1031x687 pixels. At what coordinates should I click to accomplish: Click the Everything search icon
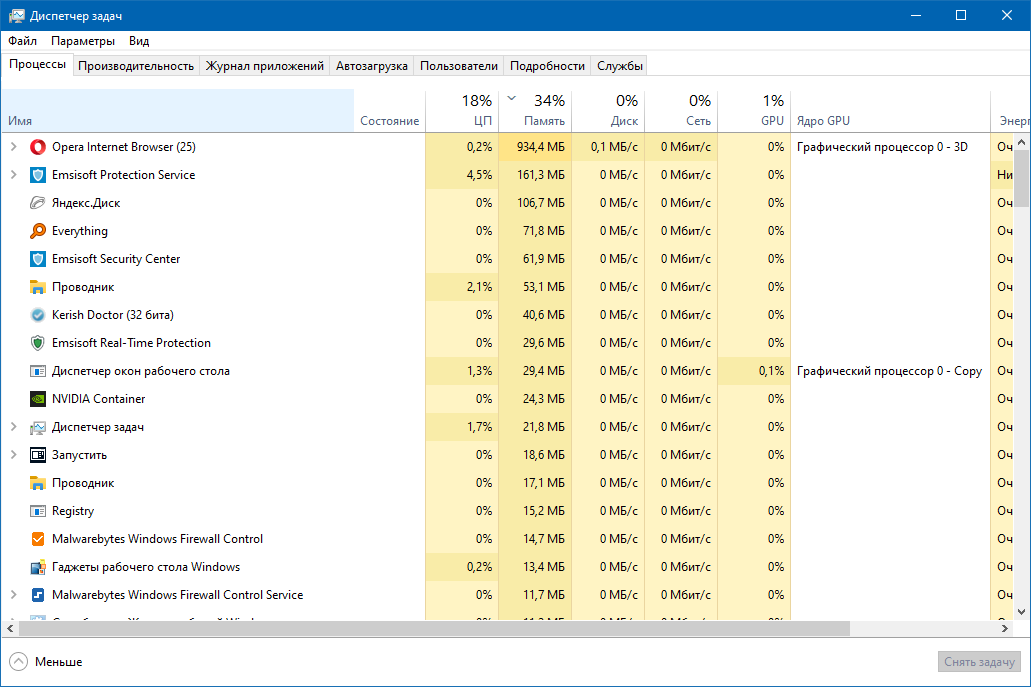[38, 231]
